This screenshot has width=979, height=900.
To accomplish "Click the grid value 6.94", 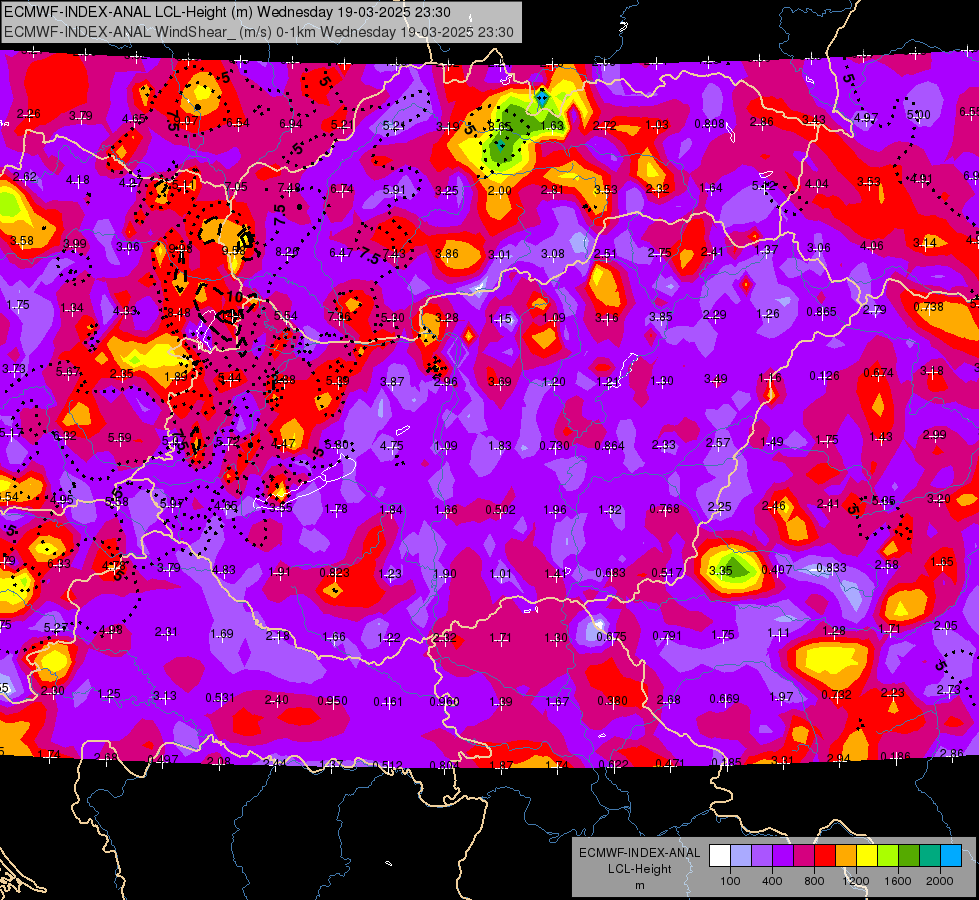I will pyautogui.click(x=291, y=124).
